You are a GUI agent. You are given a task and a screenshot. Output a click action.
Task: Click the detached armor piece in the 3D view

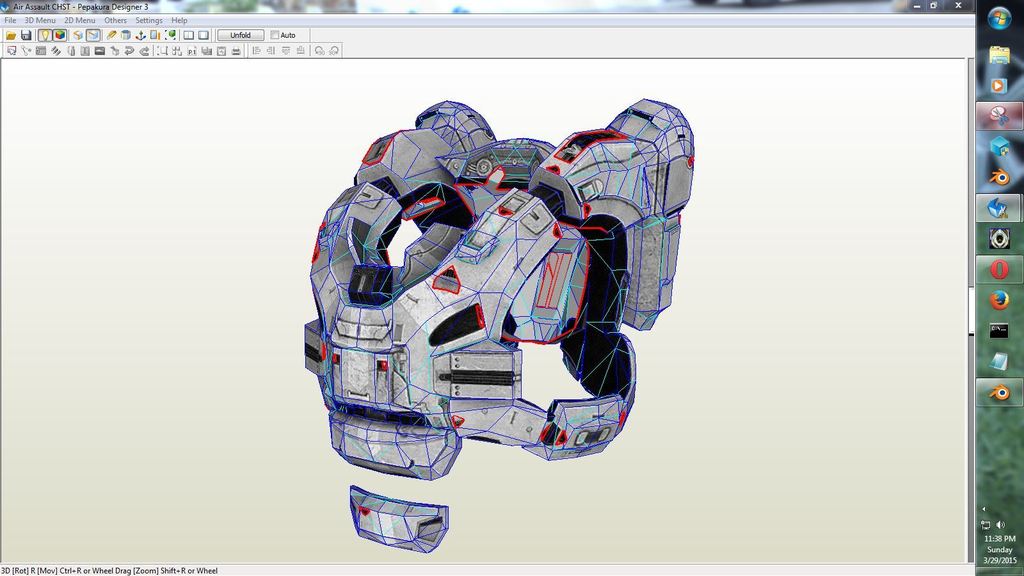tap(399, 519)
